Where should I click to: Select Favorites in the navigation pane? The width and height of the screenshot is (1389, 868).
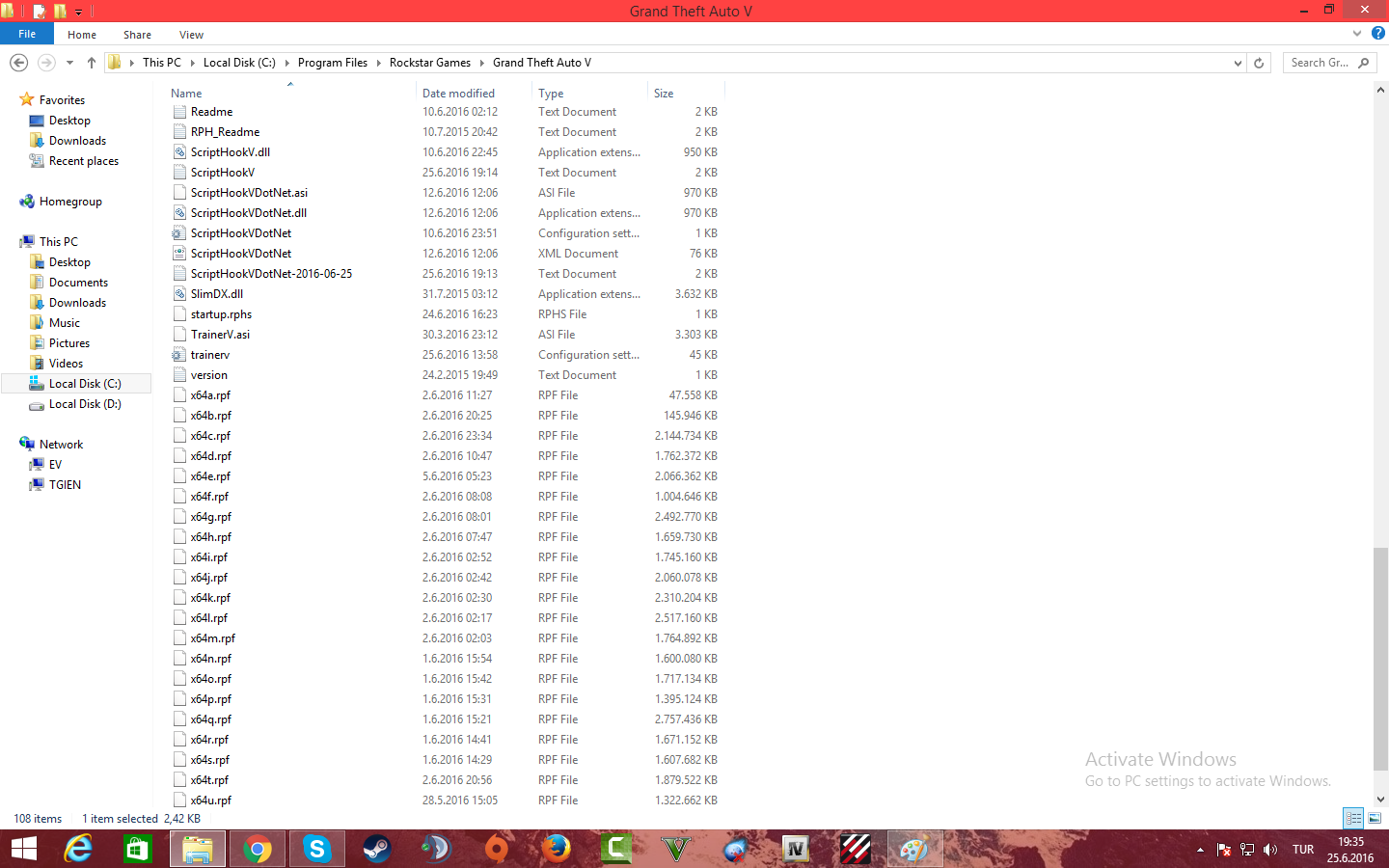tap(62, 100)
